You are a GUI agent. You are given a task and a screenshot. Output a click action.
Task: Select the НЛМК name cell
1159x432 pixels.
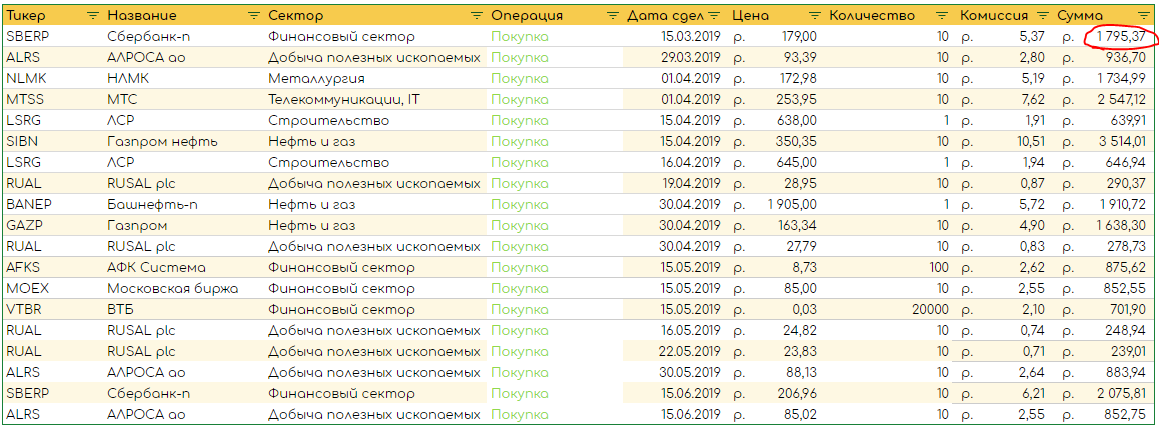183,78
